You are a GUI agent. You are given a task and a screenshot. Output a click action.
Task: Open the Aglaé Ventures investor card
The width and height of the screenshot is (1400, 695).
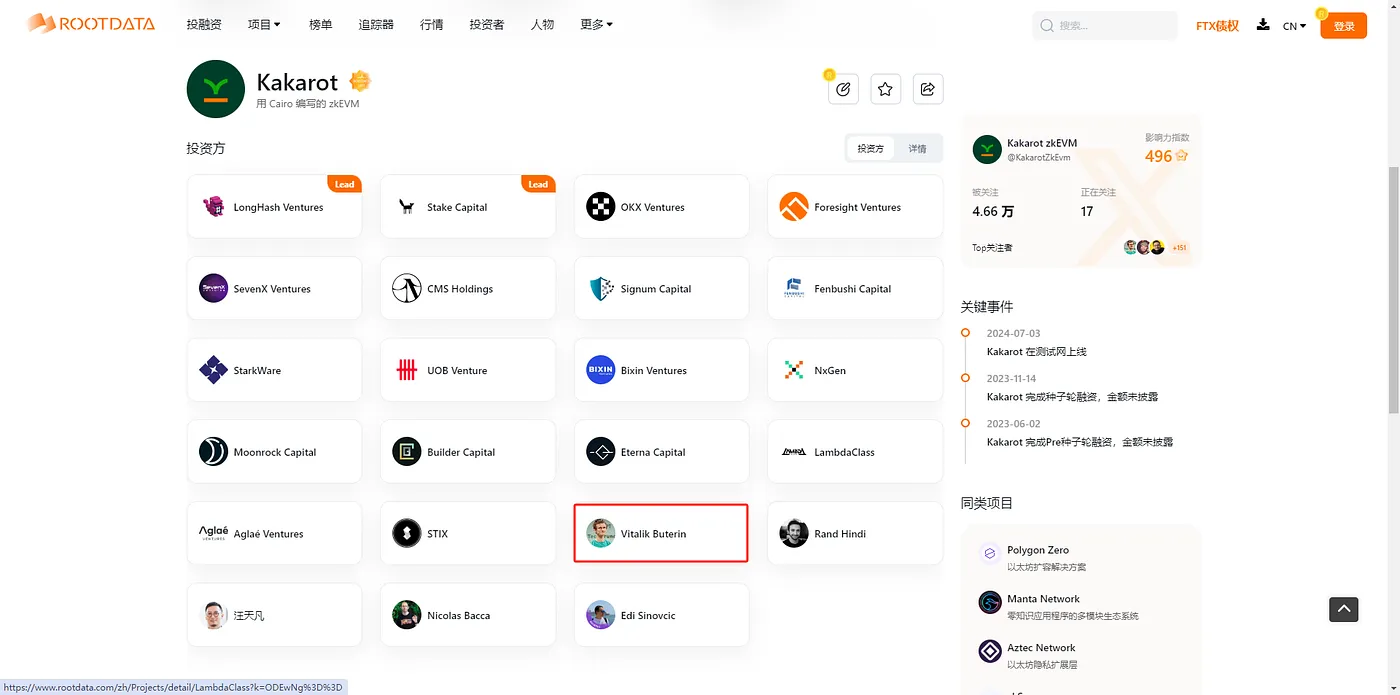click(x=274, y=533)
